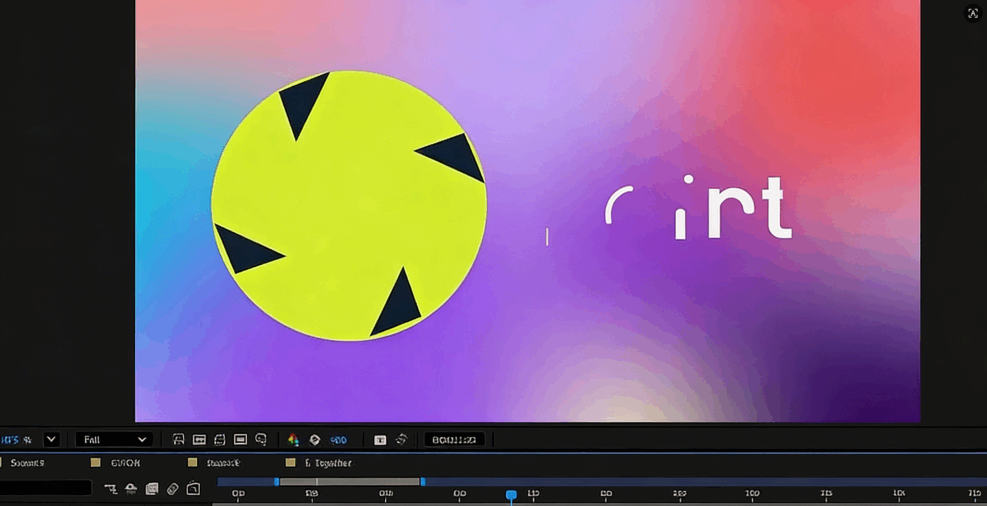Click the fast previews icon

click(x=178, y=440)
